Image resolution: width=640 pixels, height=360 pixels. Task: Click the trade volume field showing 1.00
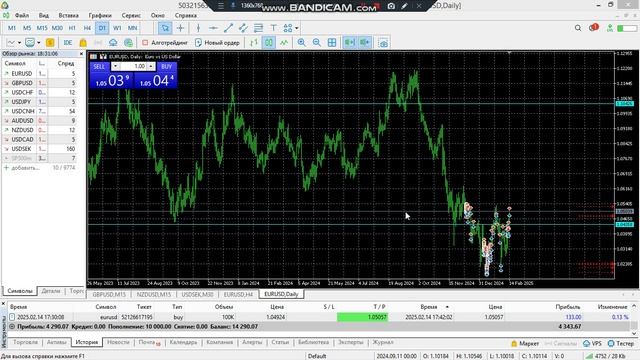click(x=133, y=67)
